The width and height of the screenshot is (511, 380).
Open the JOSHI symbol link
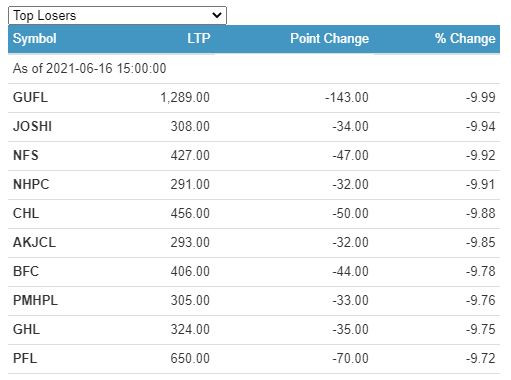click(32, 127)
